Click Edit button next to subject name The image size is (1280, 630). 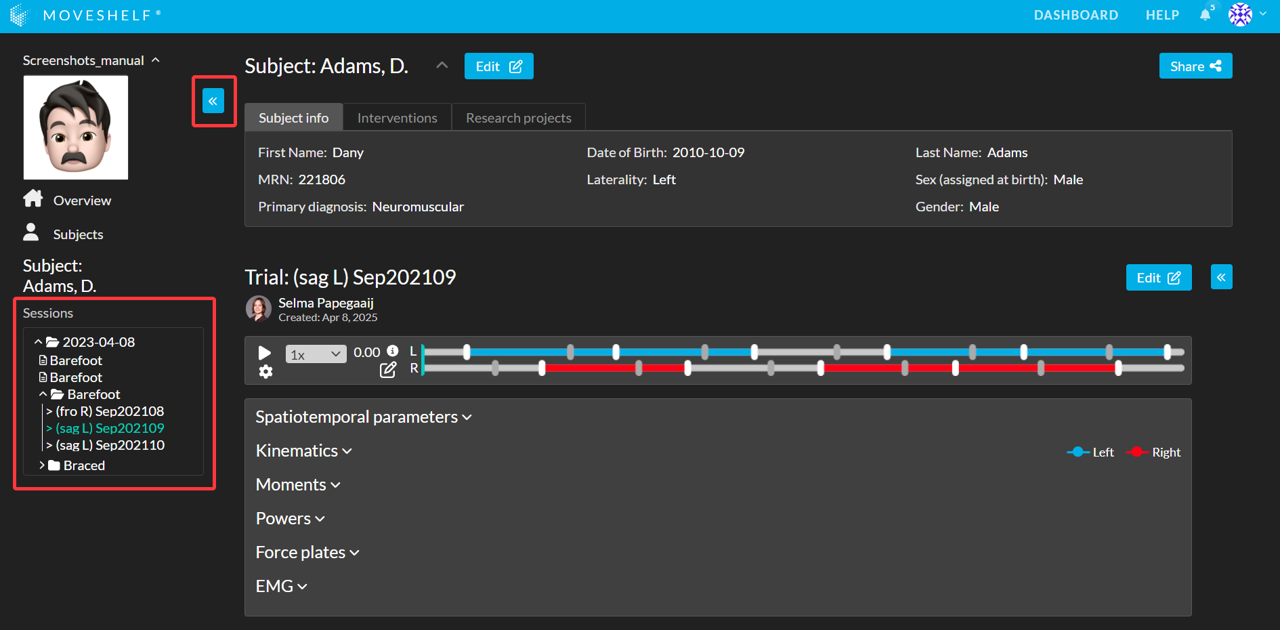point(498,66)
